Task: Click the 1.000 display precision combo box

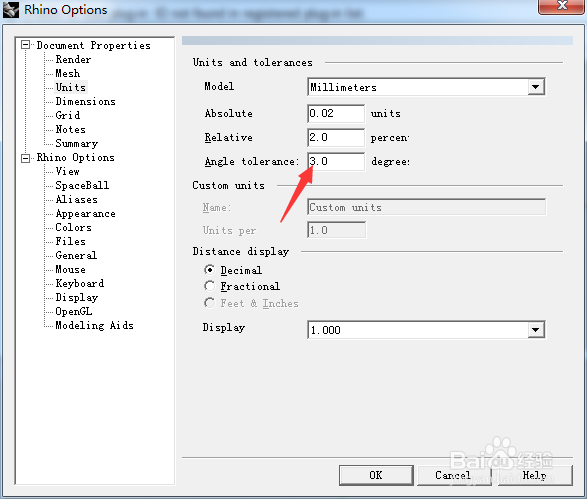Action: pos(426,330)
